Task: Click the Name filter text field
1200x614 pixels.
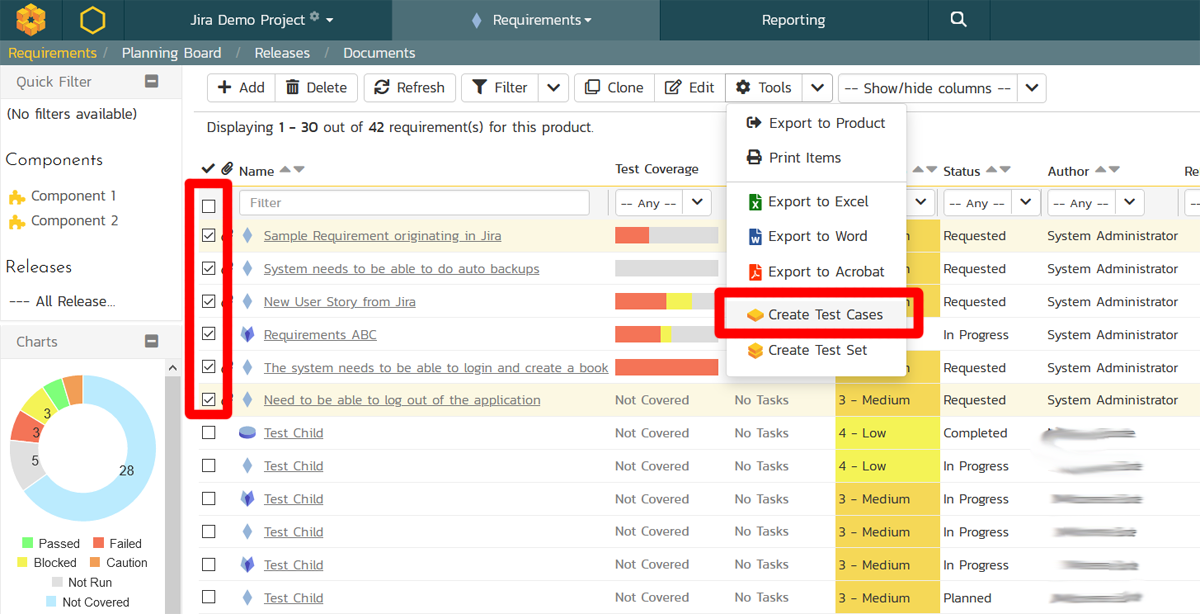Action: click(x=414, y=203)
